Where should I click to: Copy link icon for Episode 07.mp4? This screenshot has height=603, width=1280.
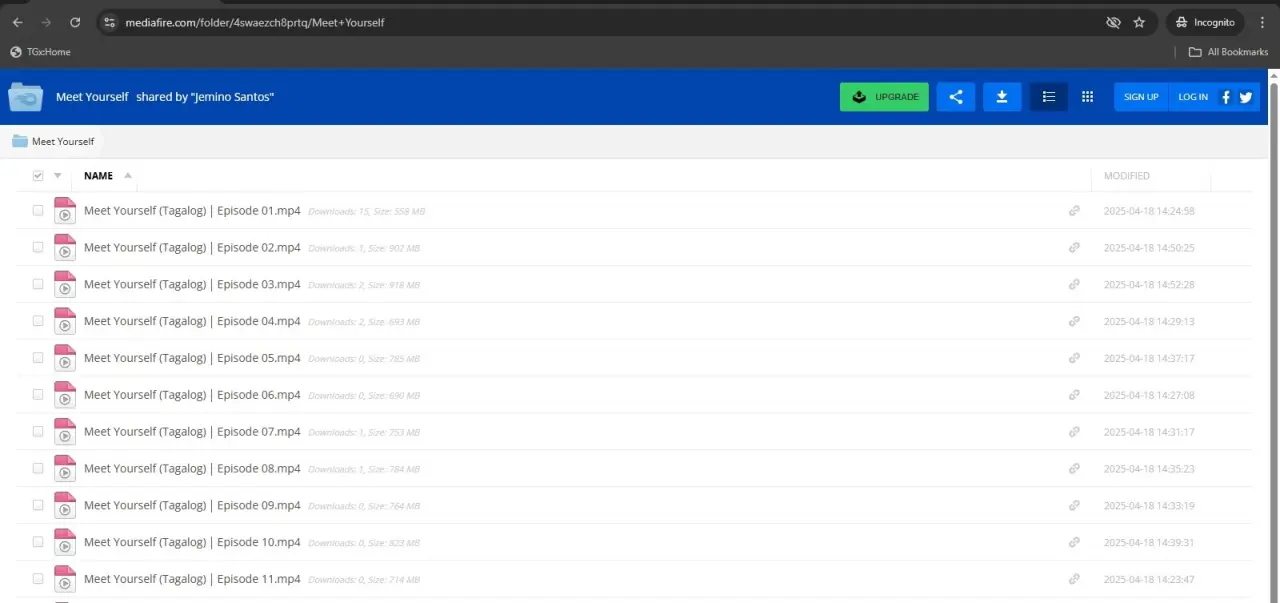click(1074, 431)
